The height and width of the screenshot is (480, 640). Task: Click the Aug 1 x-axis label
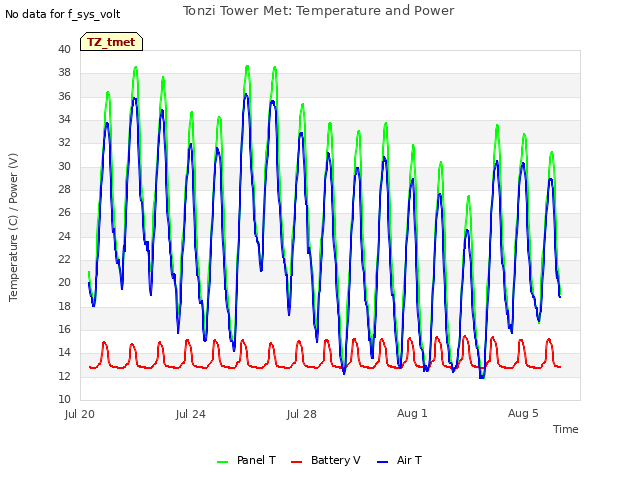[x=412, y=413]
